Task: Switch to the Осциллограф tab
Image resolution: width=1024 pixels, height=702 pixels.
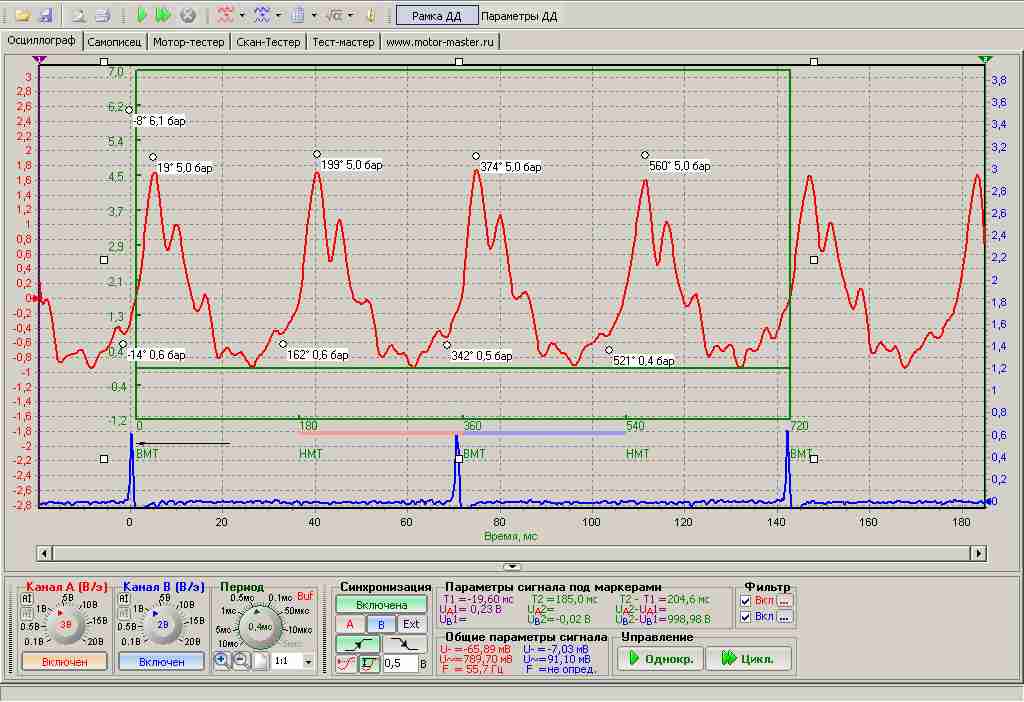Action: point(42,40)
